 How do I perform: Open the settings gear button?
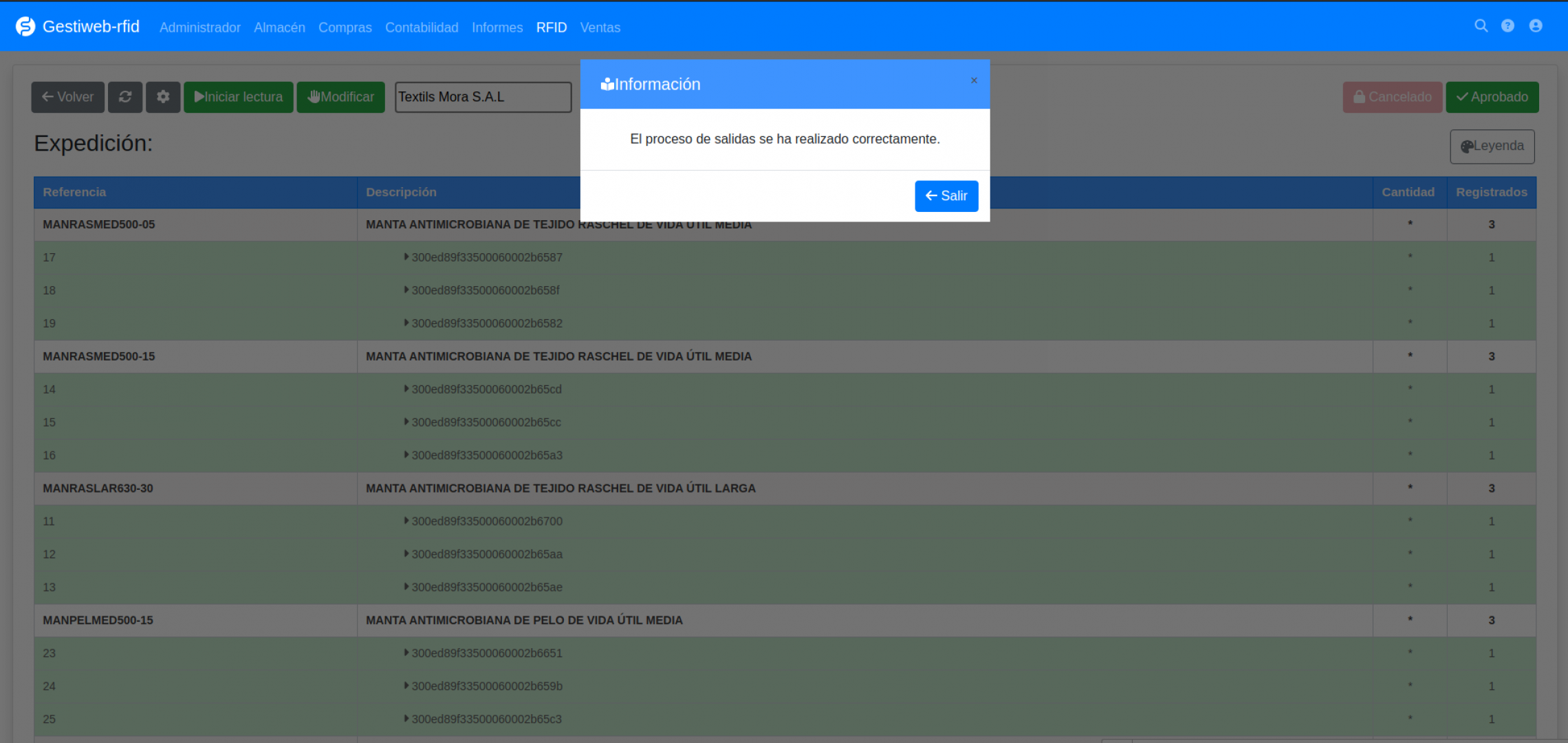(163, 97)
